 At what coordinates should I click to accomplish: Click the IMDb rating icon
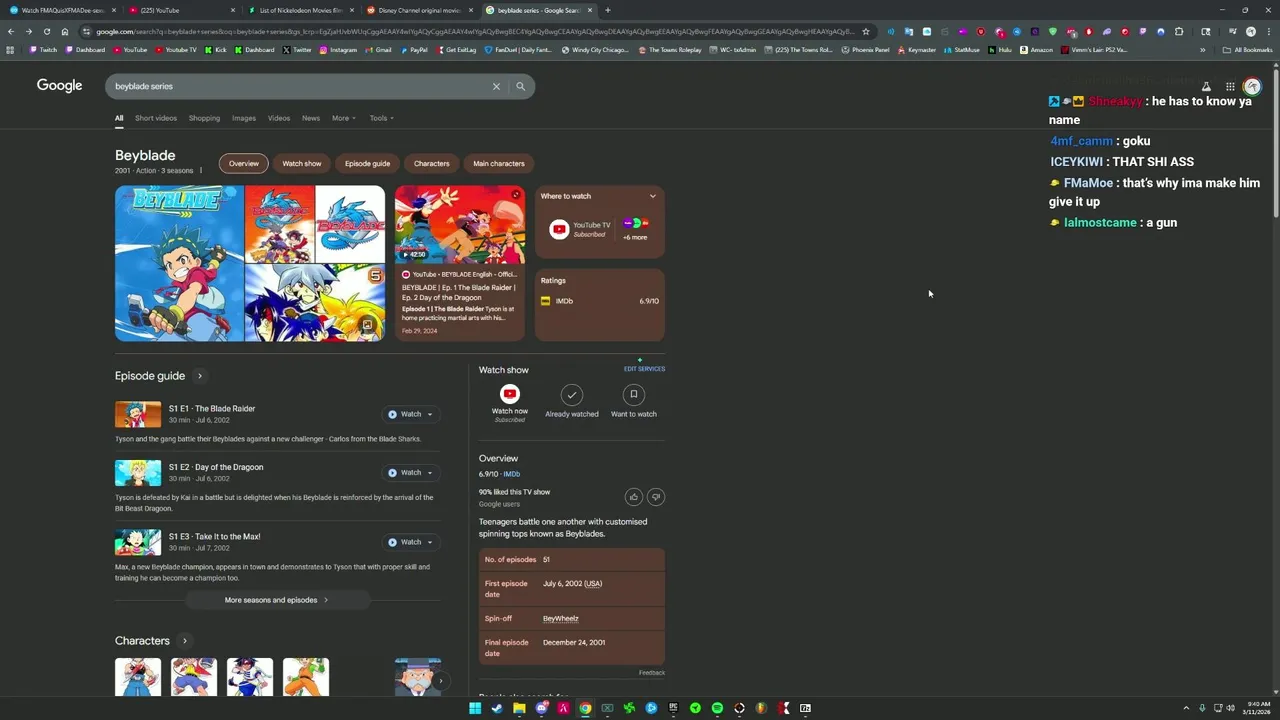pyautogui.click(x=545, y=301)
